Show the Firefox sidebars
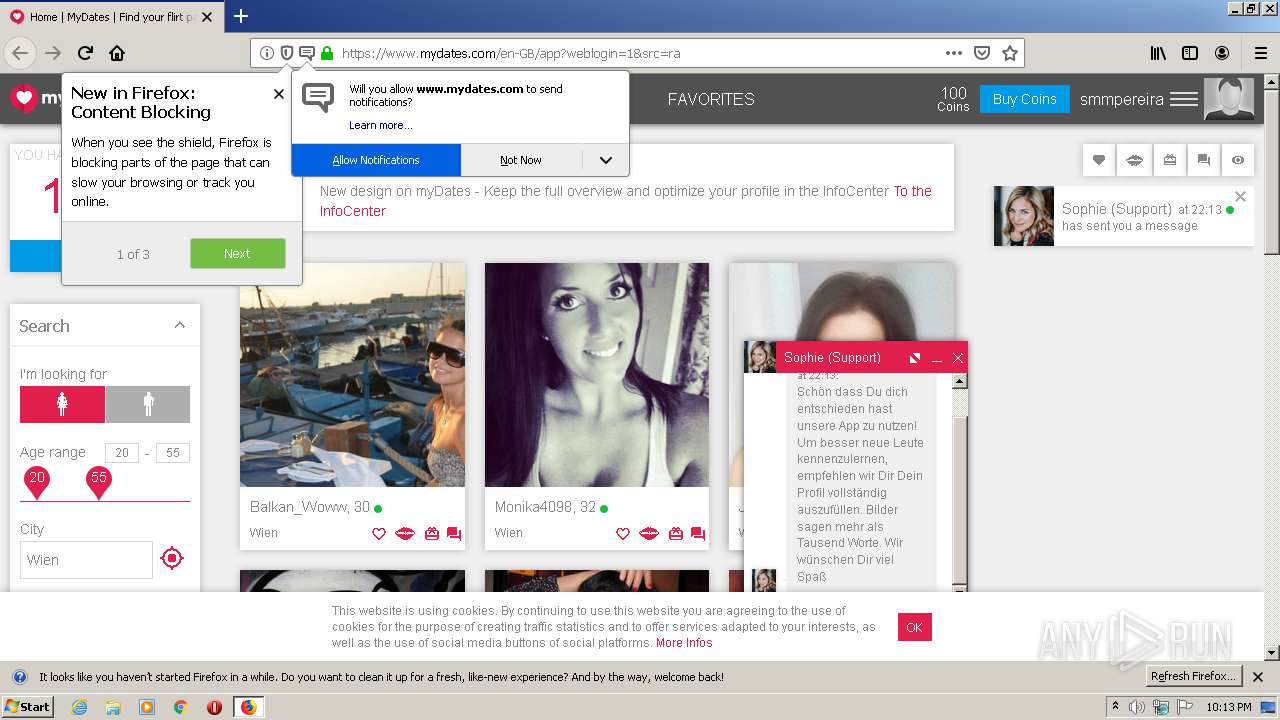This screenshot has height=720, width=1280. coord(1190,53)
